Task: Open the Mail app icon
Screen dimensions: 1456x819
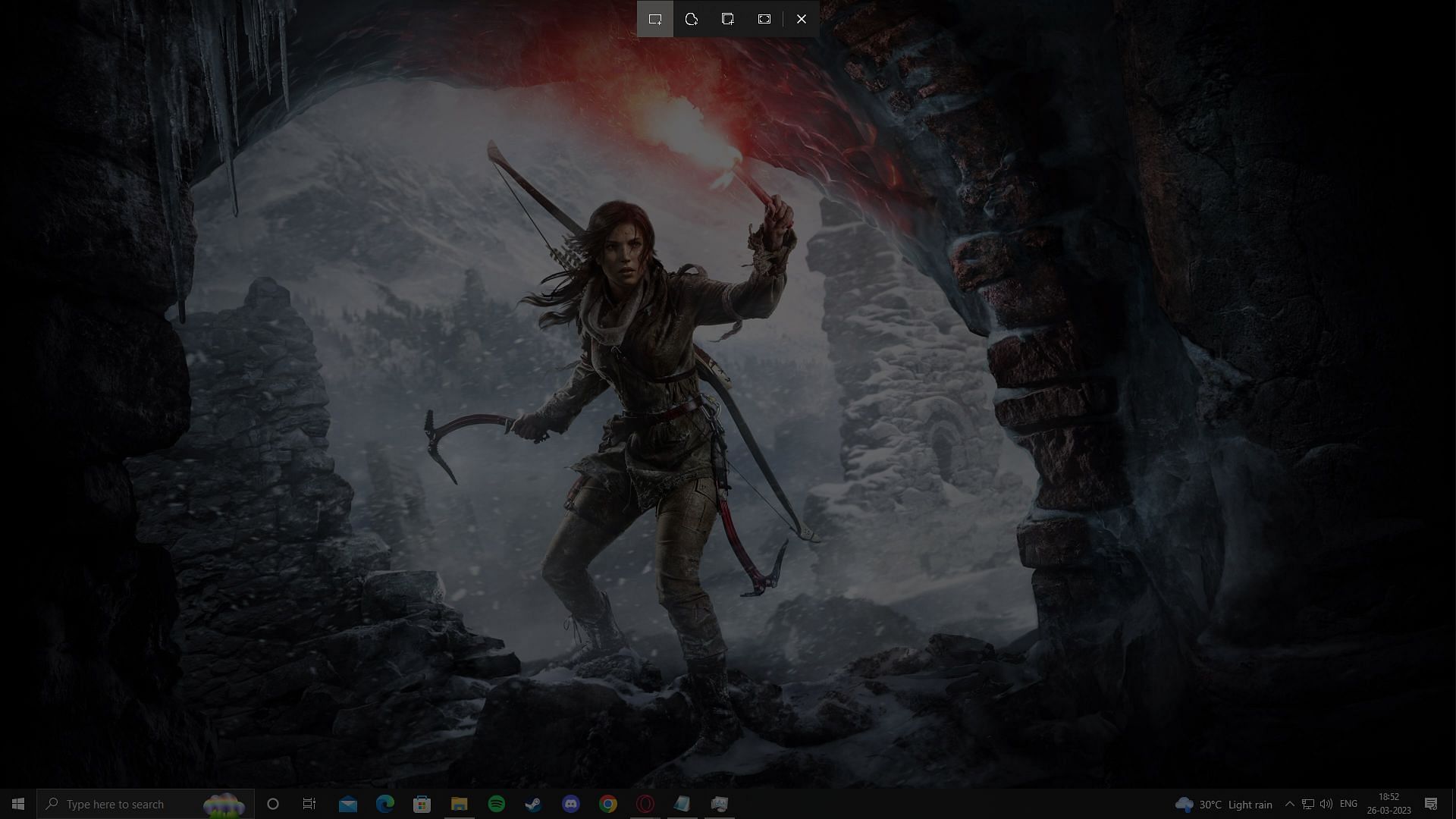Action: pos(348,804)
